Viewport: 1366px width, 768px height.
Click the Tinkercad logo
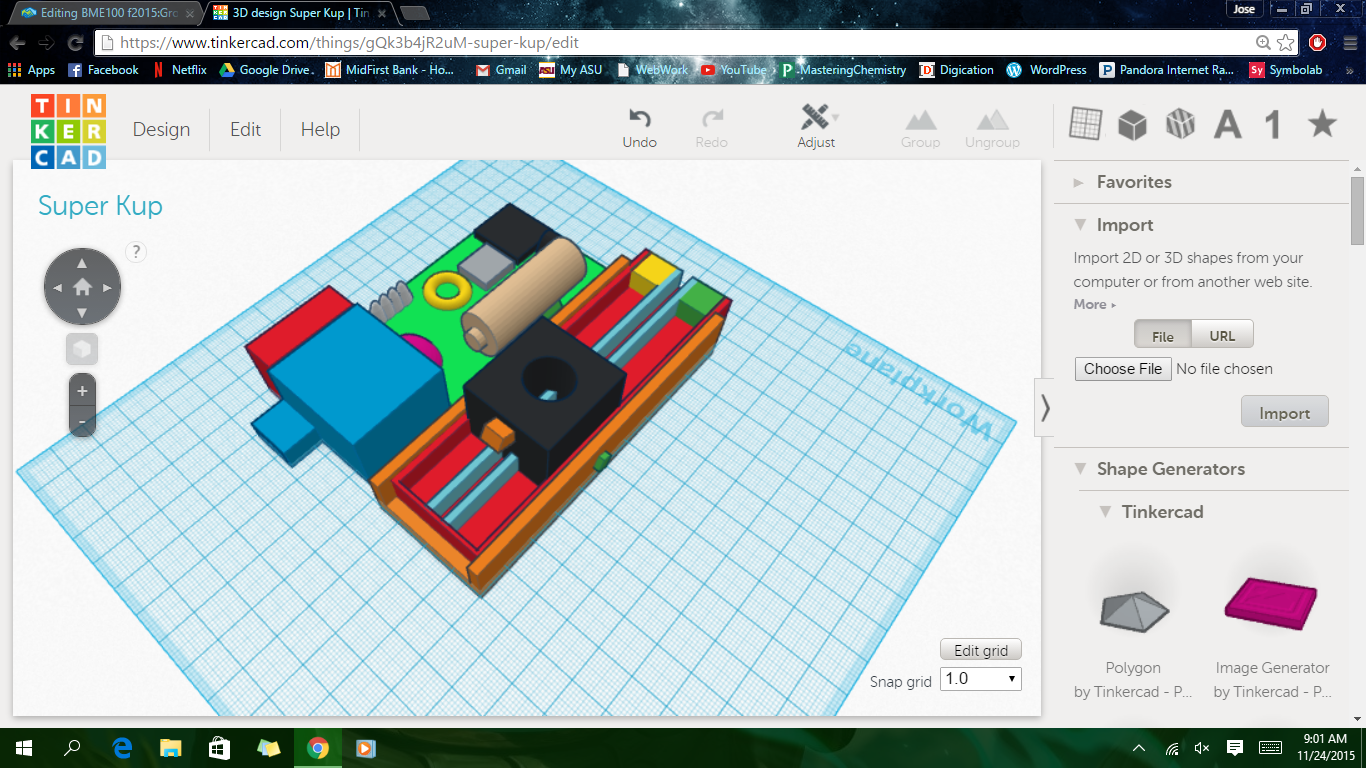point(68,131)
